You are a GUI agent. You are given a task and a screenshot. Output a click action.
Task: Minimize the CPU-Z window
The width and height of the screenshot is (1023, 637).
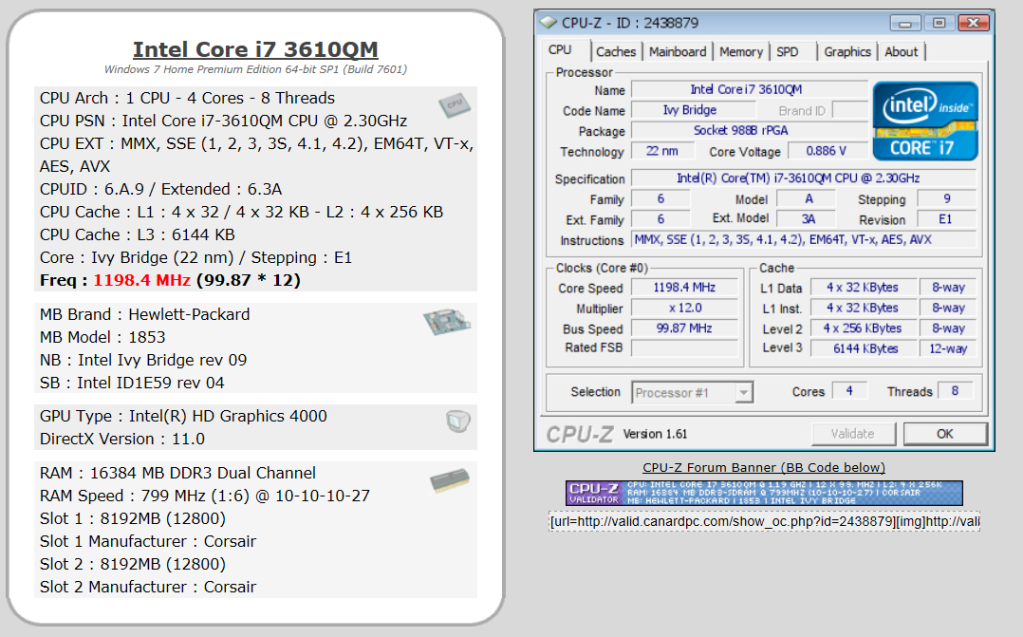coord(905,23)
